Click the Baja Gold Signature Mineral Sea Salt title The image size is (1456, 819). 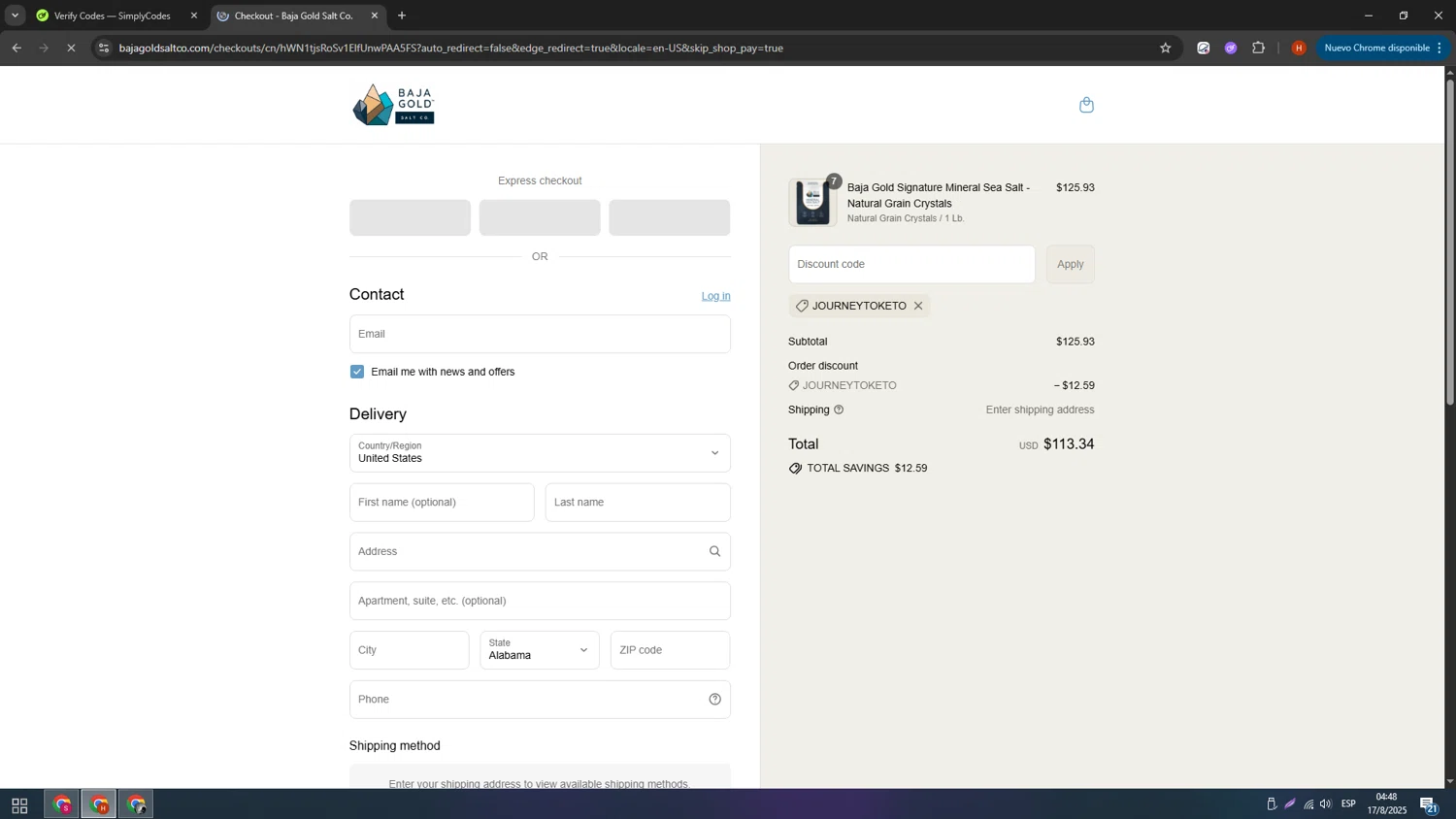click(x=939, y=195)
